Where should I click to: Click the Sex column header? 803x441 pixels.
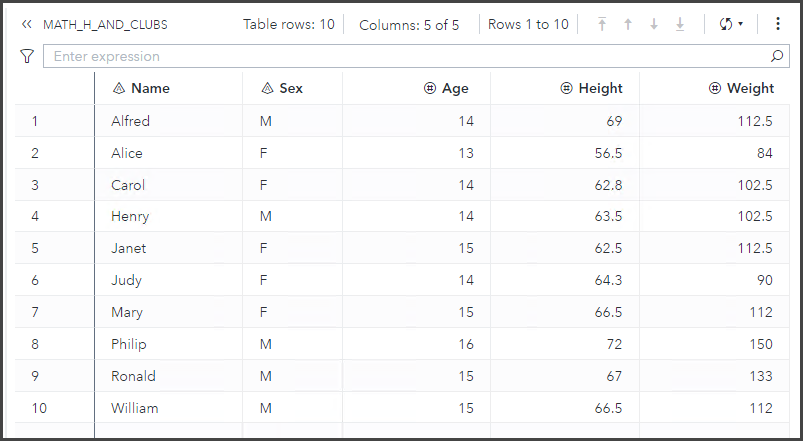(291, 88)
